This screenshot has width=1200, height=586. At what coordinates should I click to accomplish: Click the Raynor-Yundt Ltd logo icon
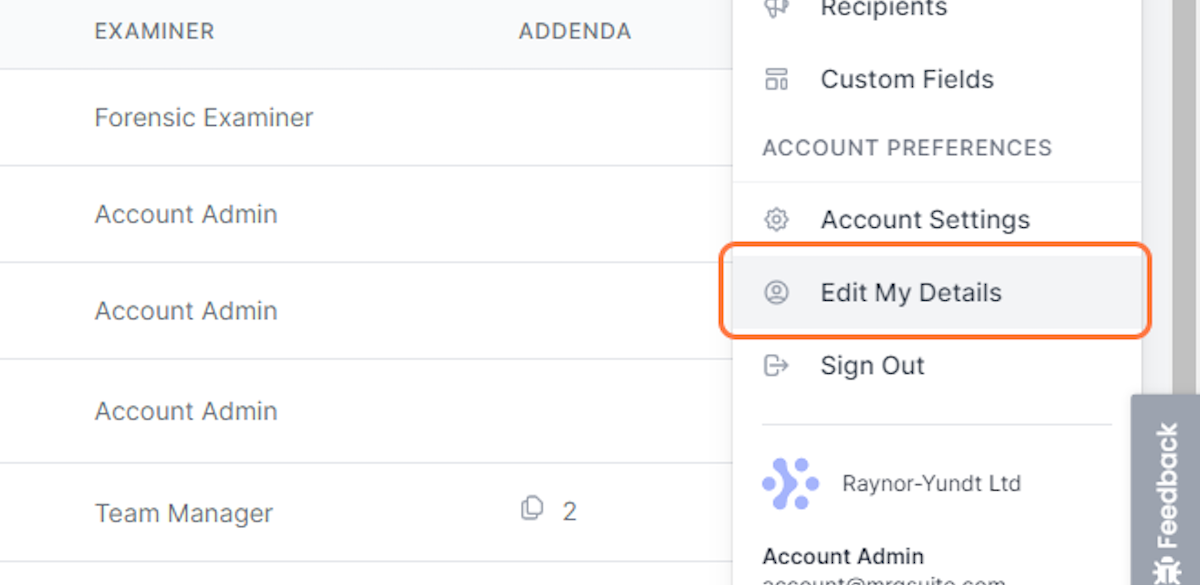790,484
